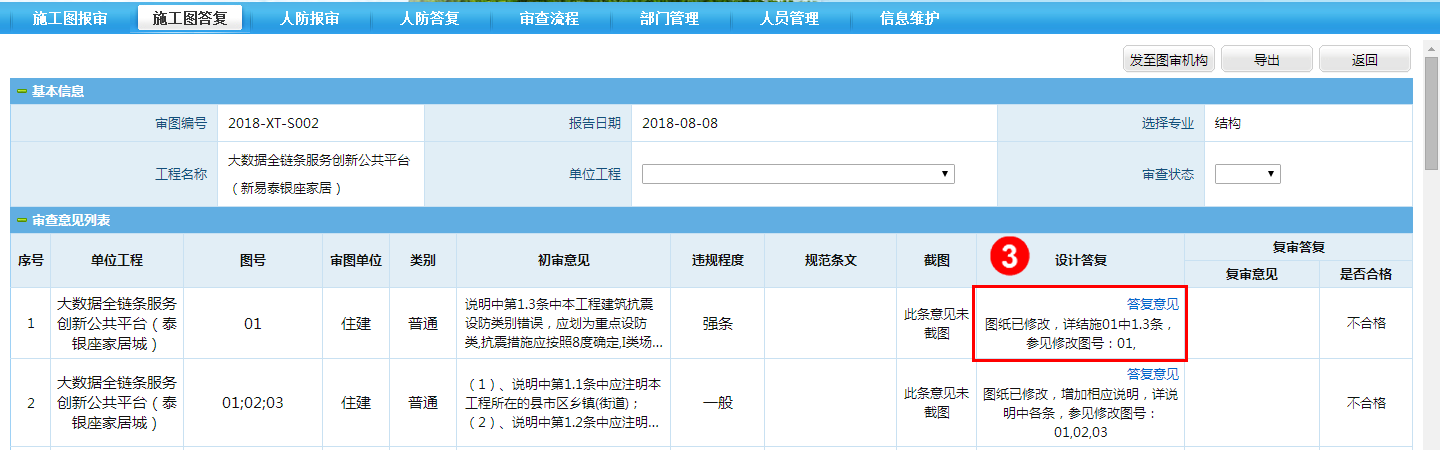Click the scrollbar up arrow
This screenshot has width=1440, height=450.
1431,47
